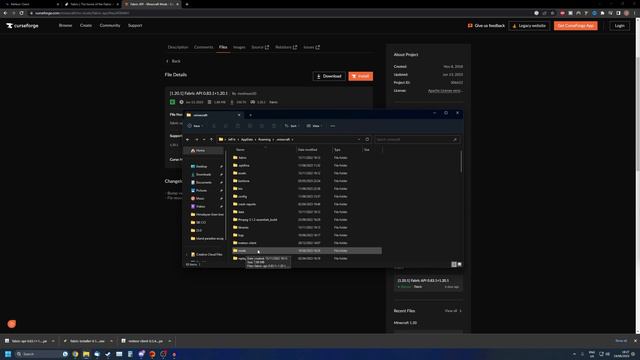Open the Community menu on CurseForge
This screenshot has height=360, width=640.
pos(110,25)
